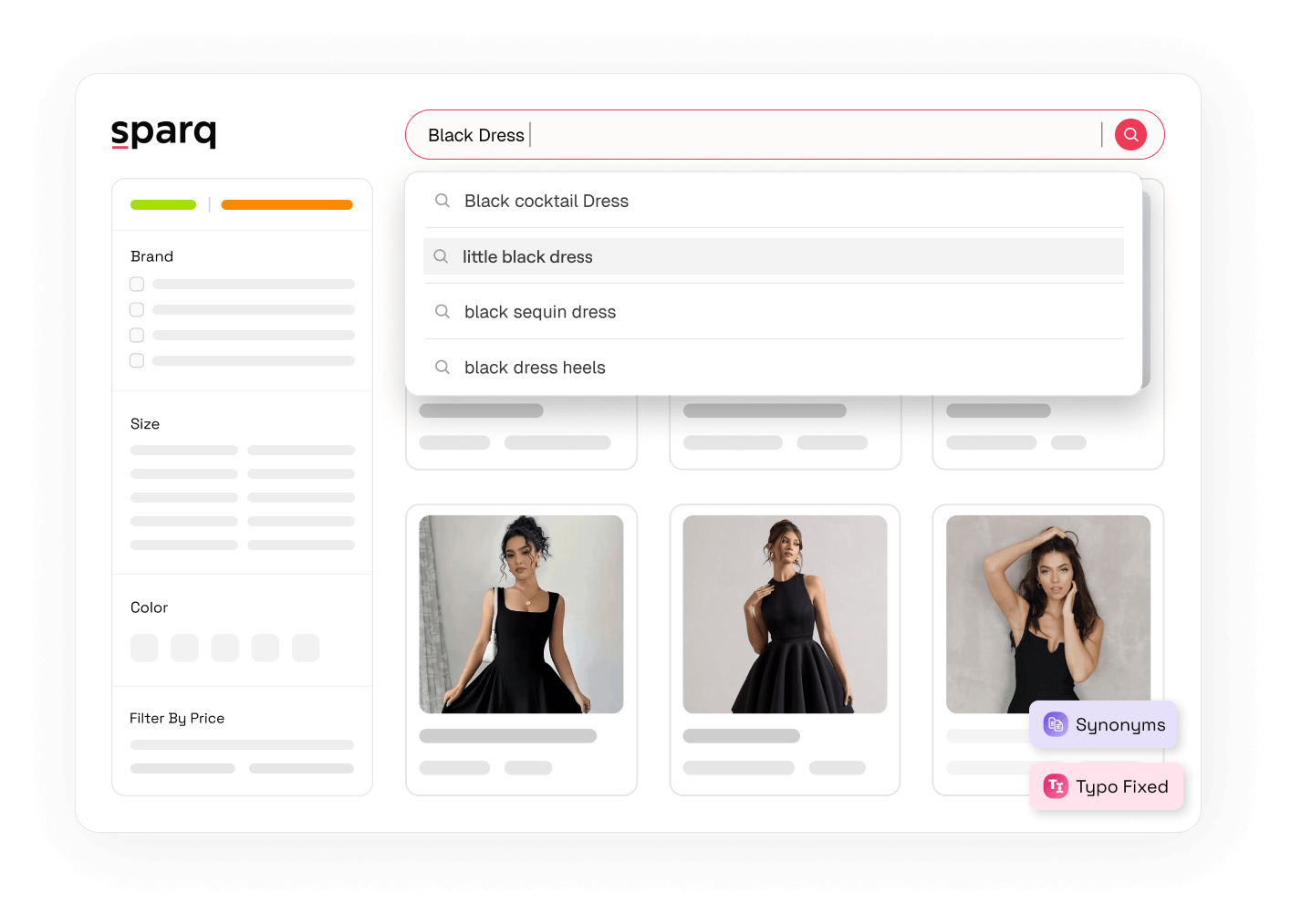1291x924 pixels.
Task: Click the pink Ti icon on Typo Fixed badge
Action: (1055, 785)
